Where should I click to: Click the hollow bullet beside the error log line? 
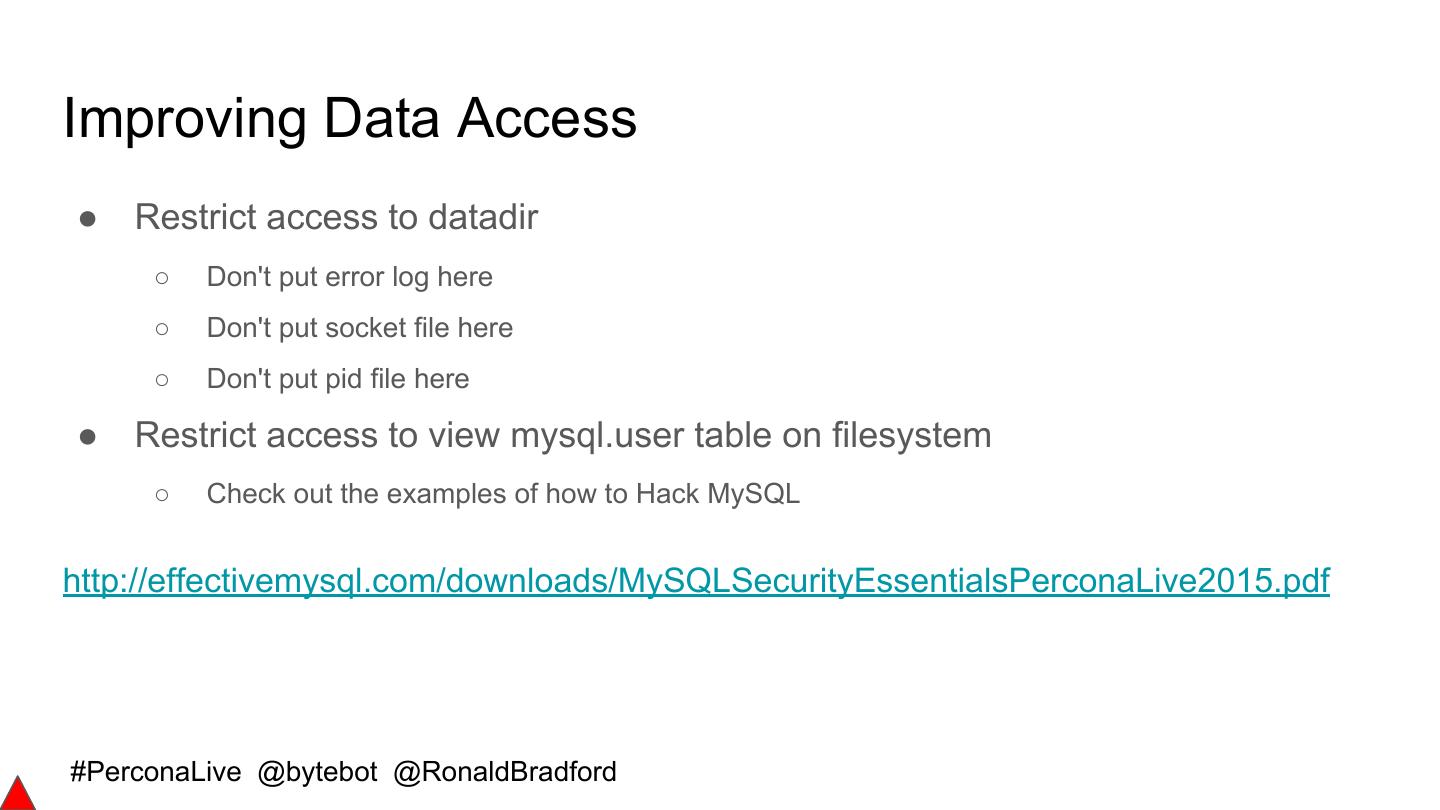tap(162, 278)
